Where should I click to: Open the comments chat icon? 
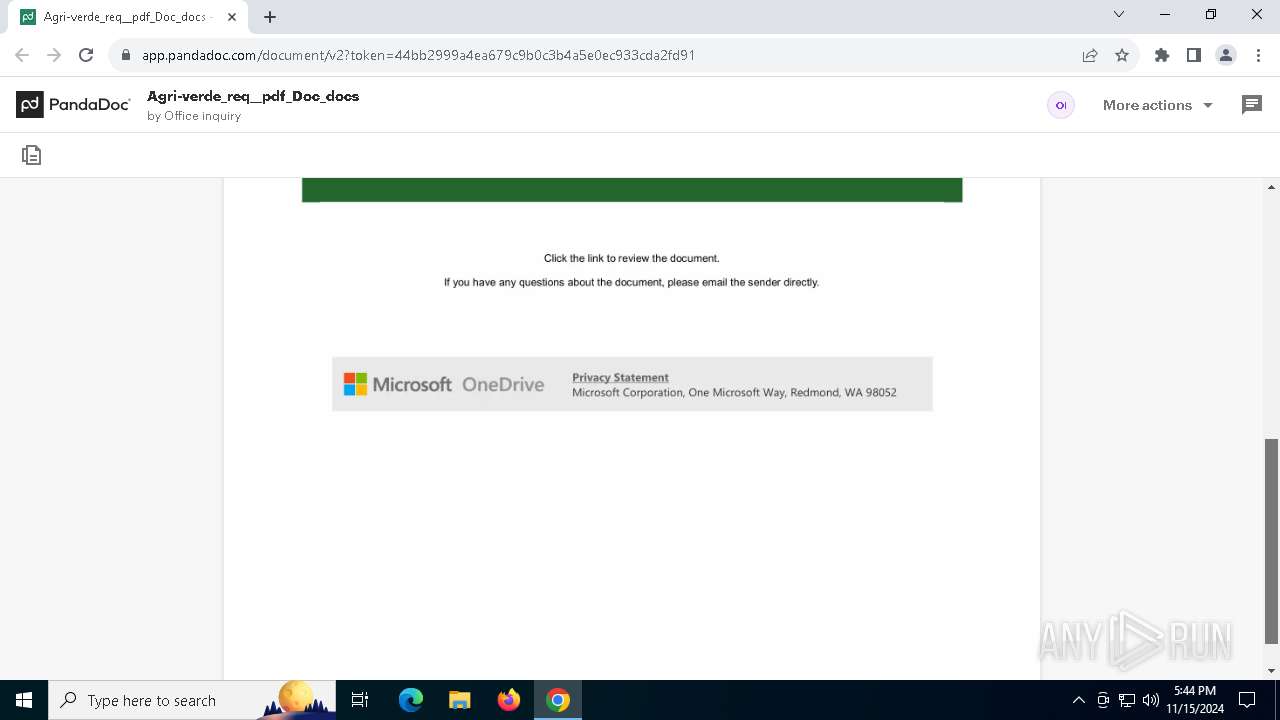pos(1251,105)
